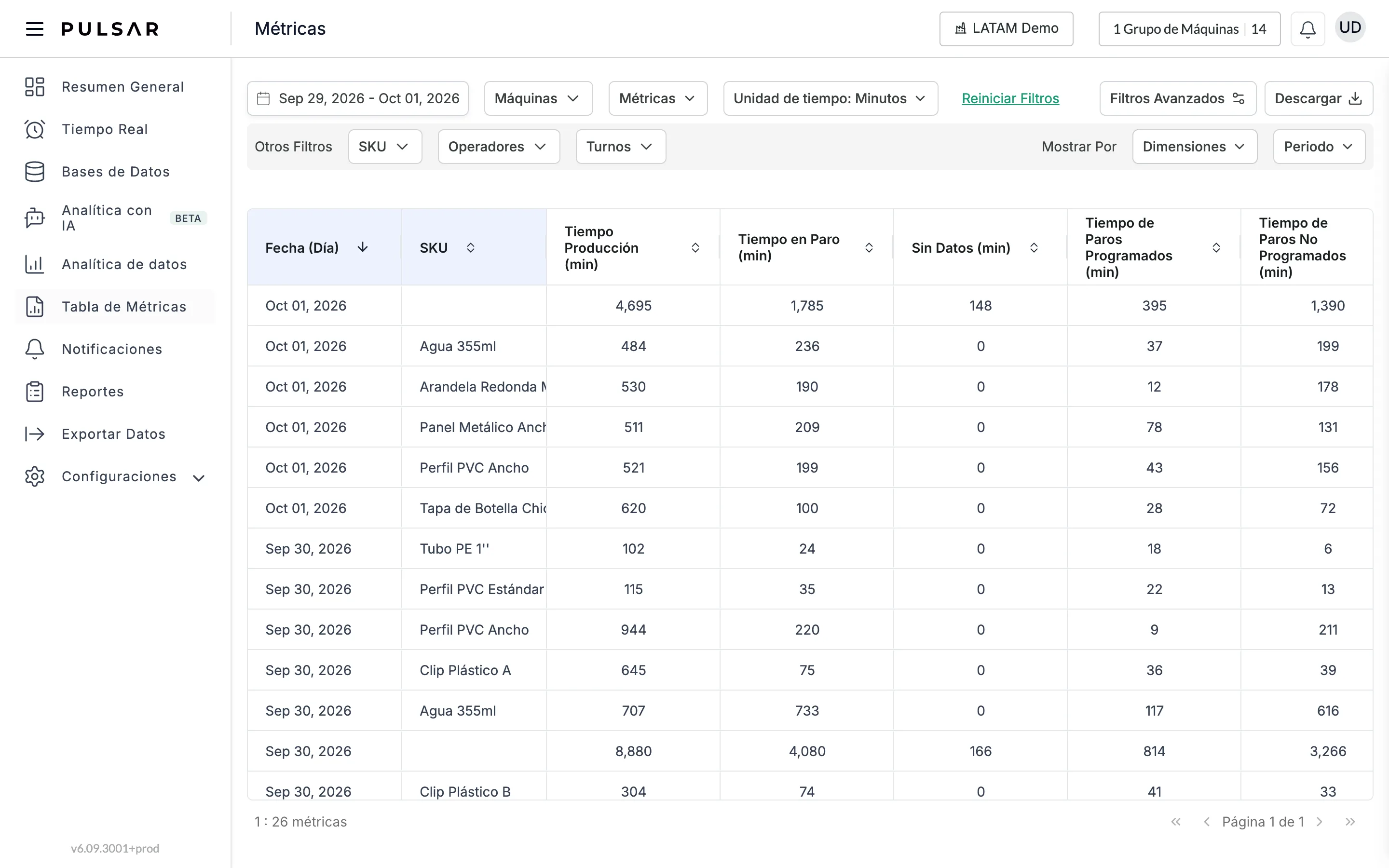This screenshot has height=868, width=1389.
Task: Click the Notificaciones bell icon in the sidebar
Action: [34, 349]
